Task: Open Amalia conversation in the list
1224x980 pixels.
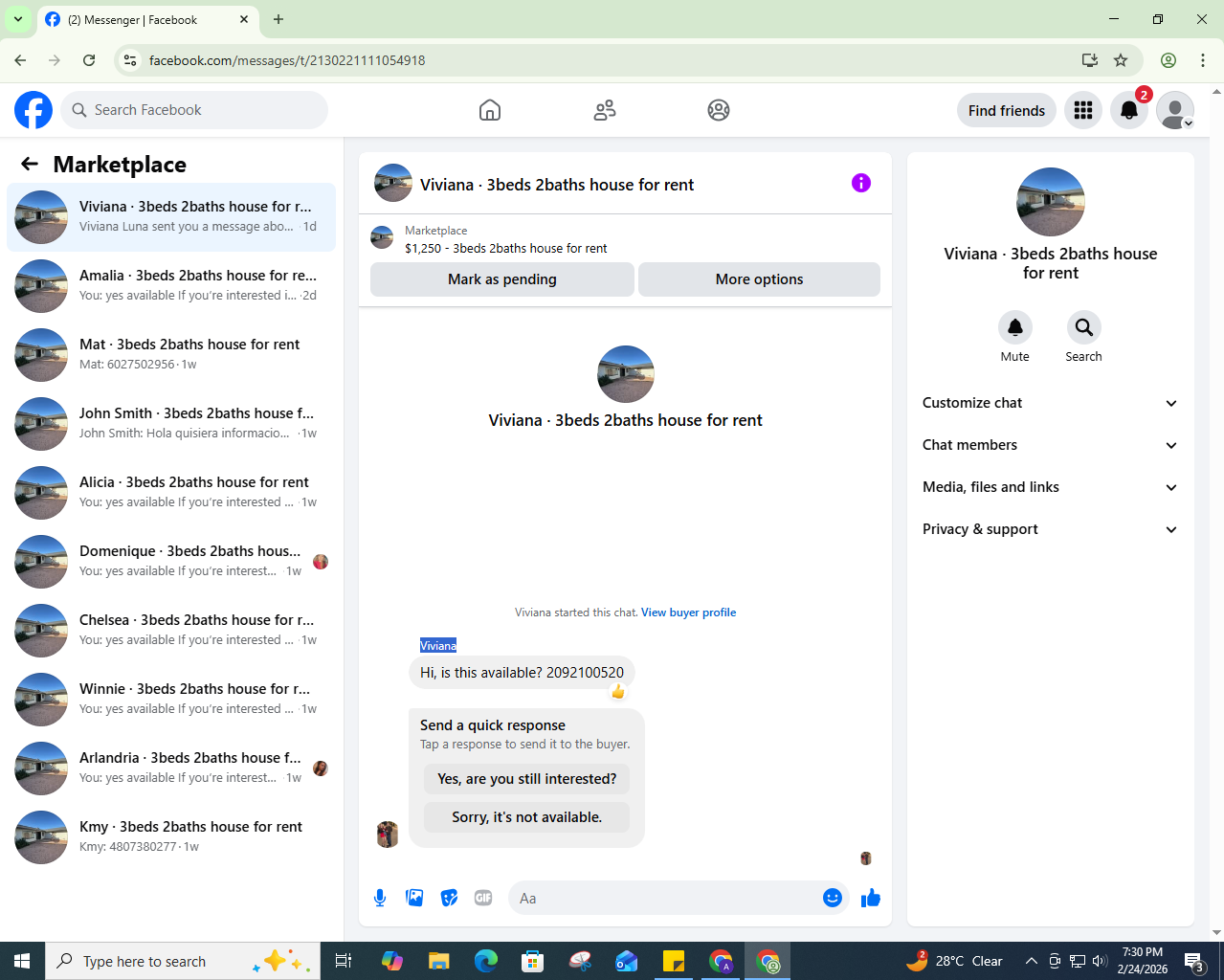Action: coord(171,286)
